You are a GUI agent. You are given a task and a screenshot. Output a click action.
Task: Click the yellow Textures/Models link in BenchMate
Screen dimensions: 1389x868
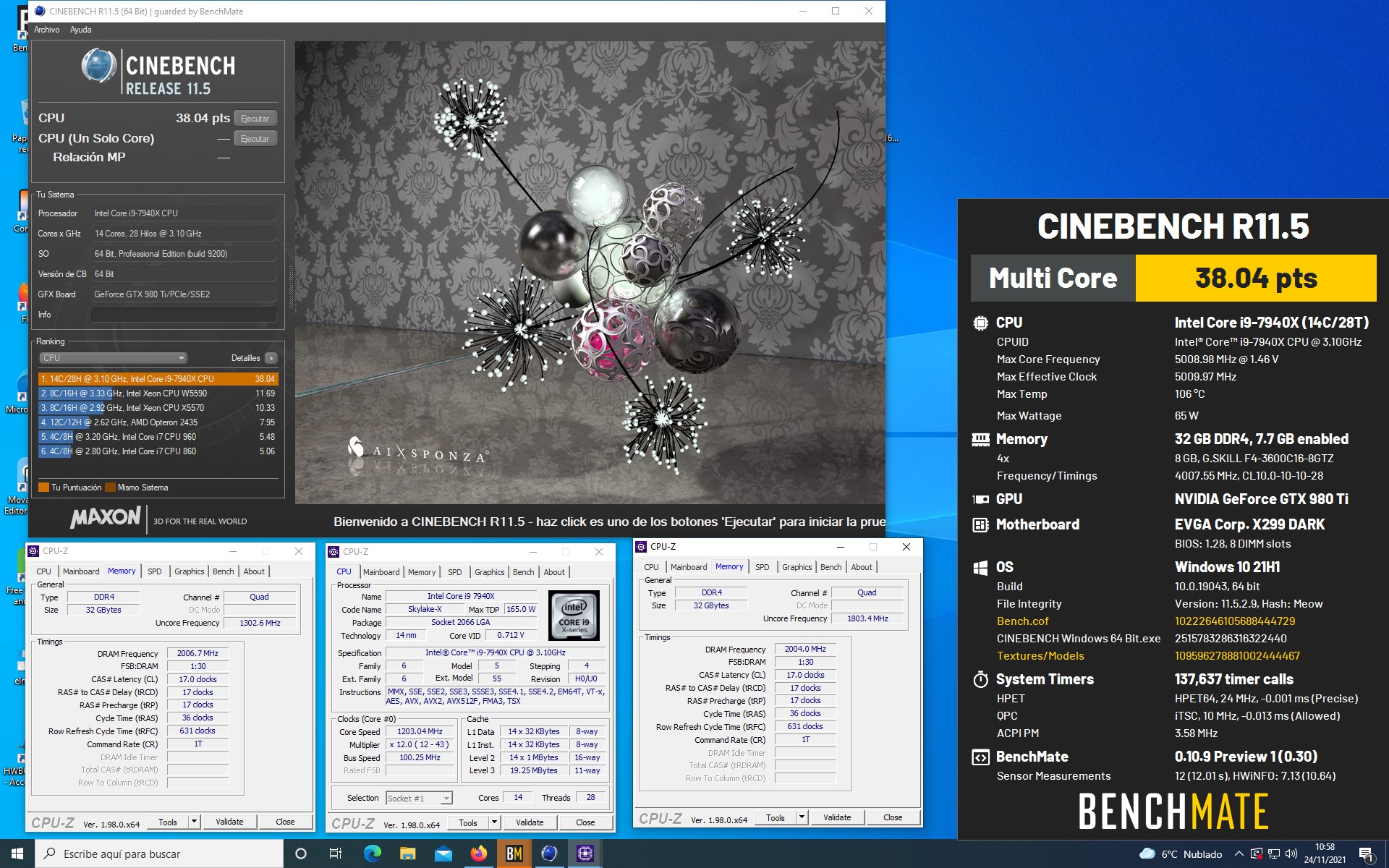(1040, 656)
